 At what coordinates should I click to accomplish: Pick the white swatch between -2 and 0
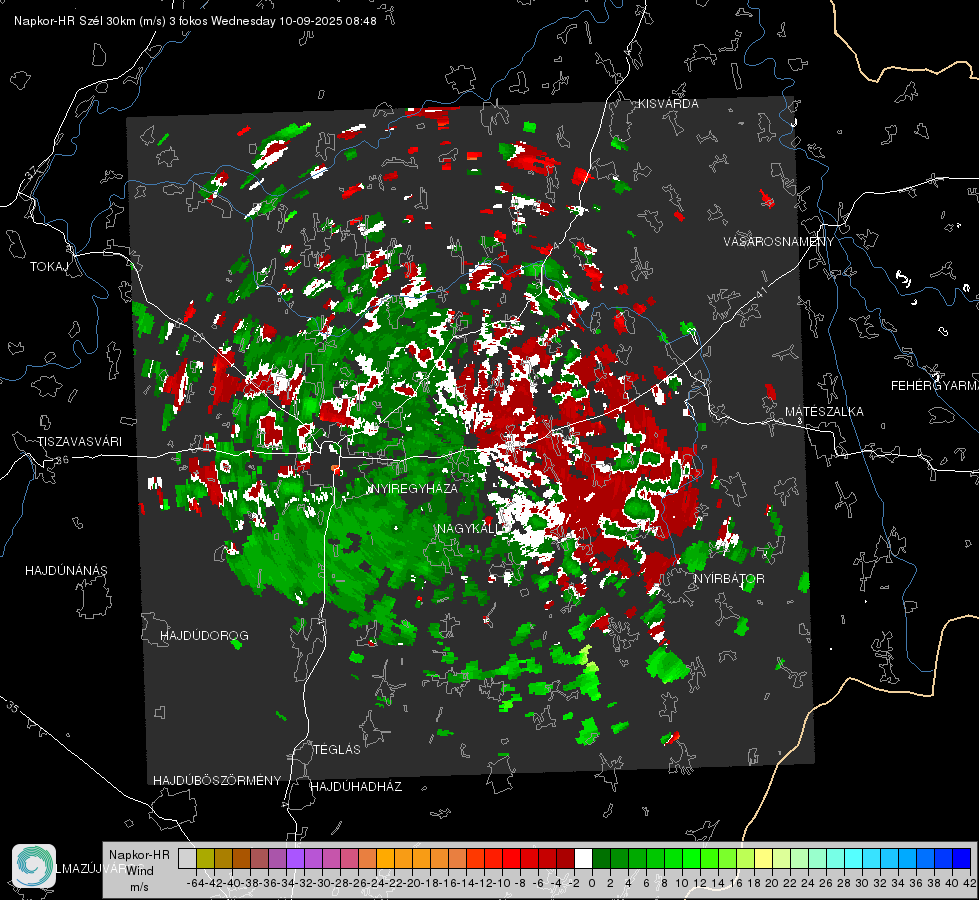pyautogui.click(x=583, y=858)
